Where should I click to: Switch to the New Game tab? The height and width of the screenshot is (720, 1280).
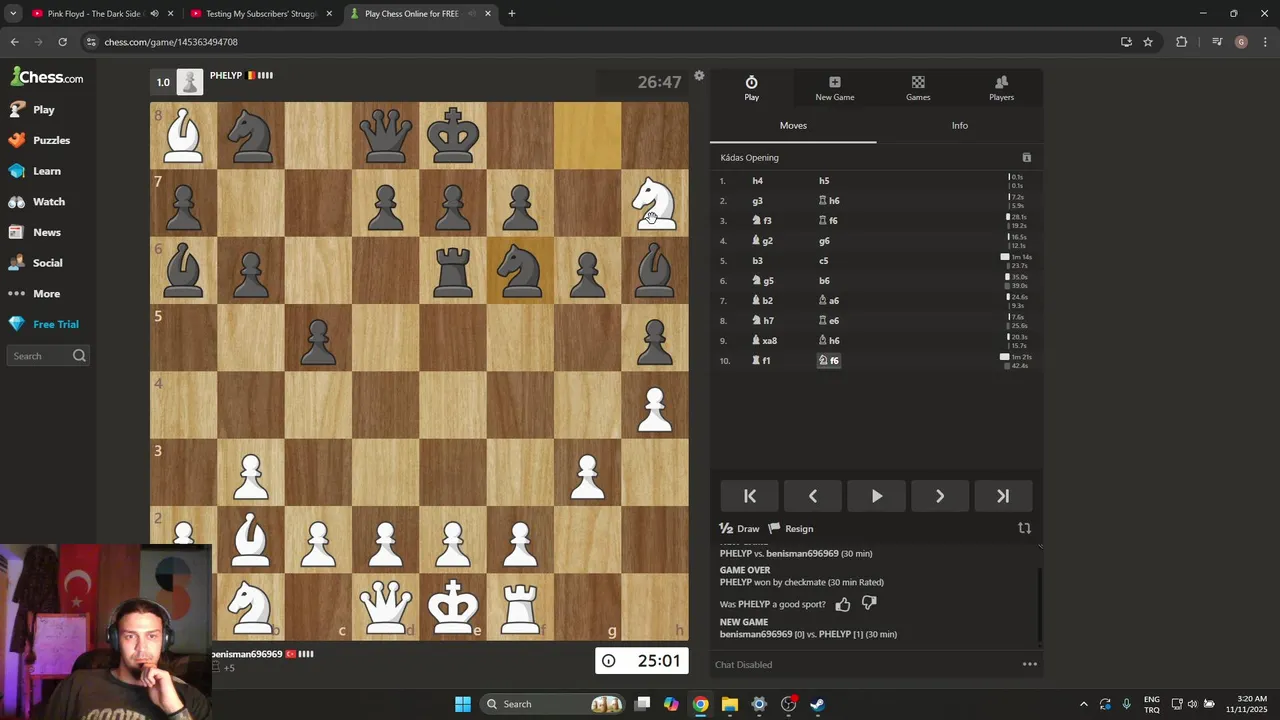(834, 88)
